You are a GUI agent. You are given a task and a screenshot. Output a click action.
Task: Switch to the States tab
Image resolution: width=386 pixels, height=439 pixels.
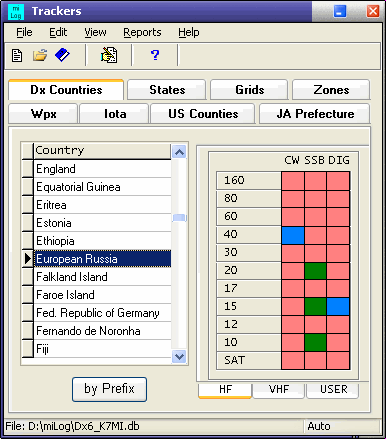point(167,90)
